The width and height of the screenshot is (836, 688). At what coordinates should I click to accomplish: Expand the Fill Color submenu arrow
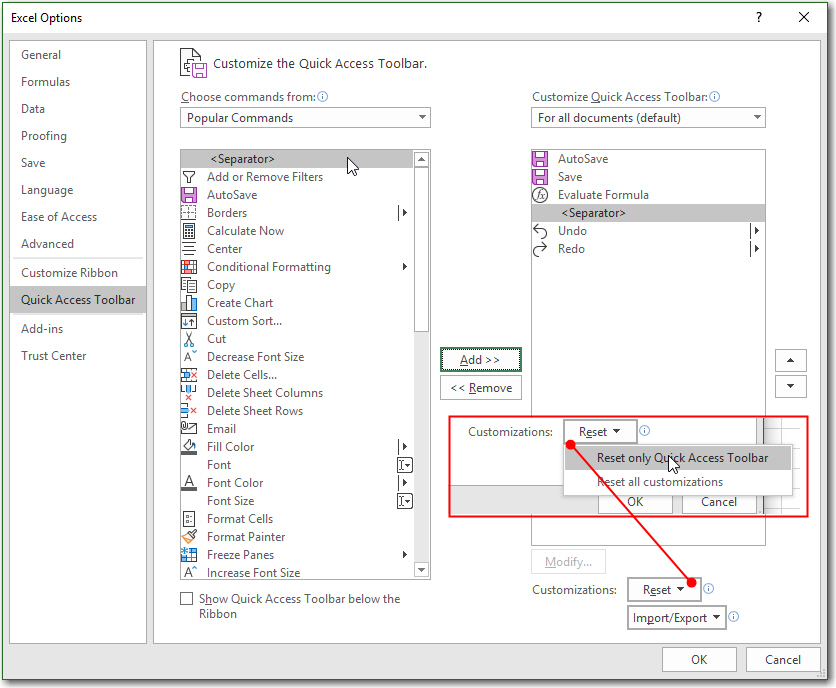coord(404,446)
